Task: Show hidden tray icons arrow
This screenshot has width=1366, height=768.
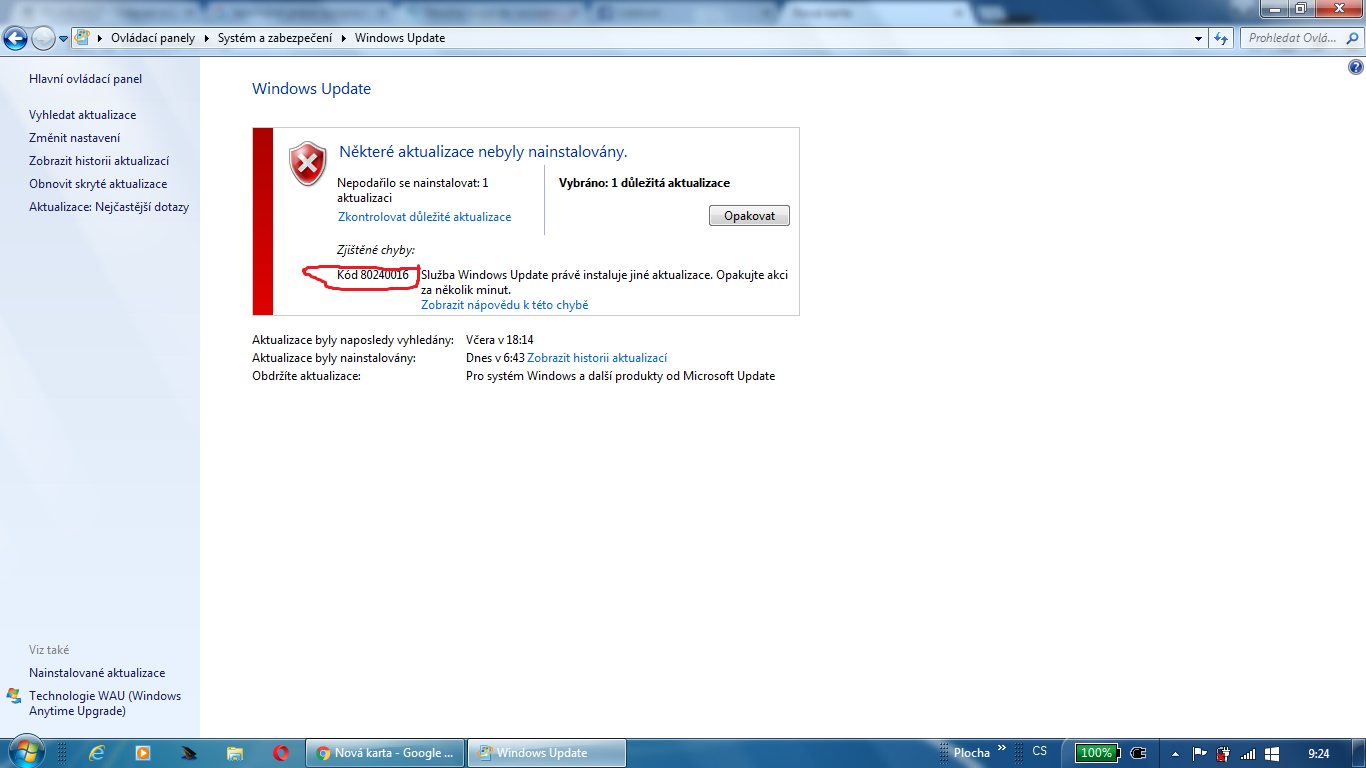Action: [1175, 753]
